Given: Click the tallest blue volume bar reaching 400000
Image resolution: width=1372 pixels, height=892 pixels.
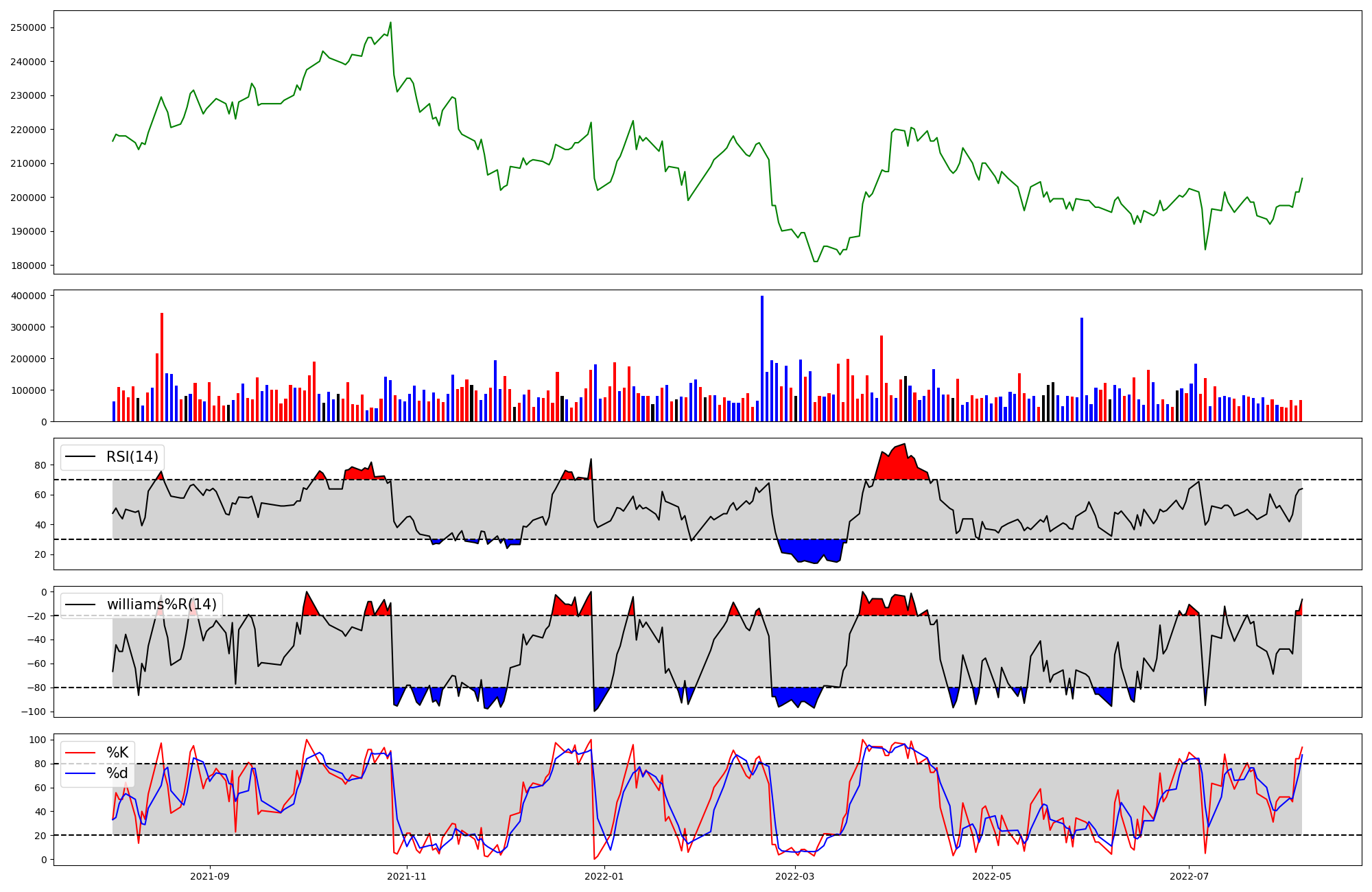Looking at the screenshot, I should click(x=761, y=357).
